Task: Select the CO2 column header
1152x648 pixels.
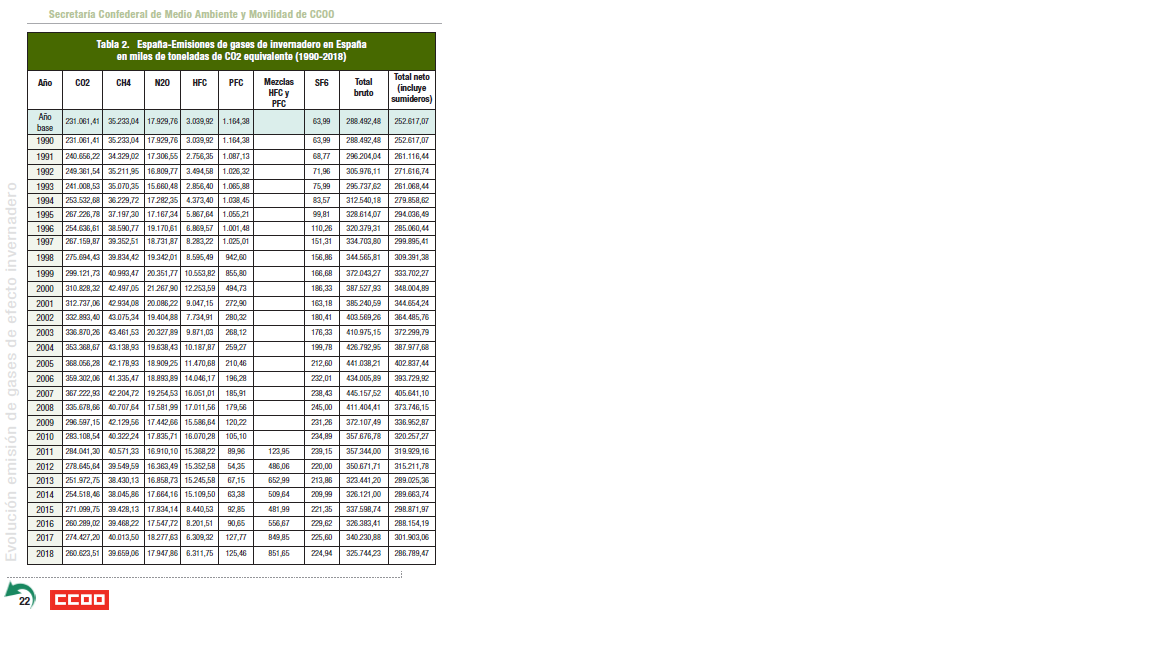Action: coord(83,83)
